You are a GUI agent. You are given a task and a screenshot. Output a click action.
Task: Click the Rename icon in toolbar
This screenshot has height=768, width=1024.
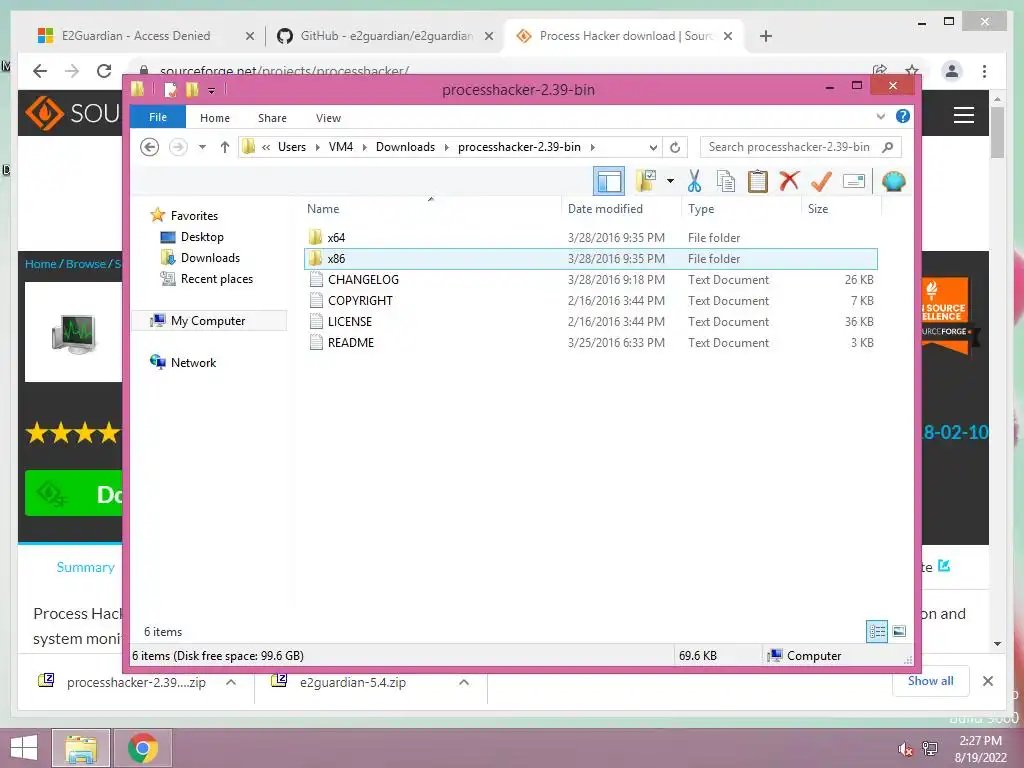point(854,181)
